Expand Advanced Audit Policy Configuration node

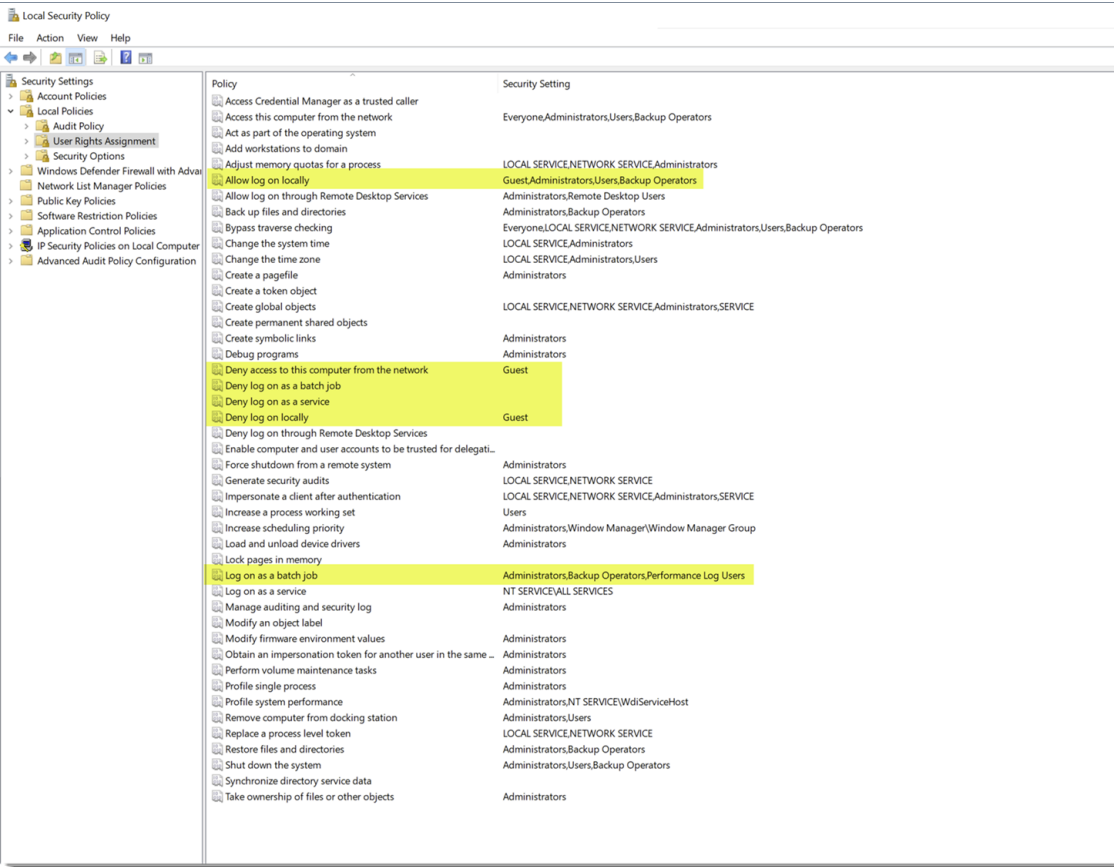coord(11,261)
